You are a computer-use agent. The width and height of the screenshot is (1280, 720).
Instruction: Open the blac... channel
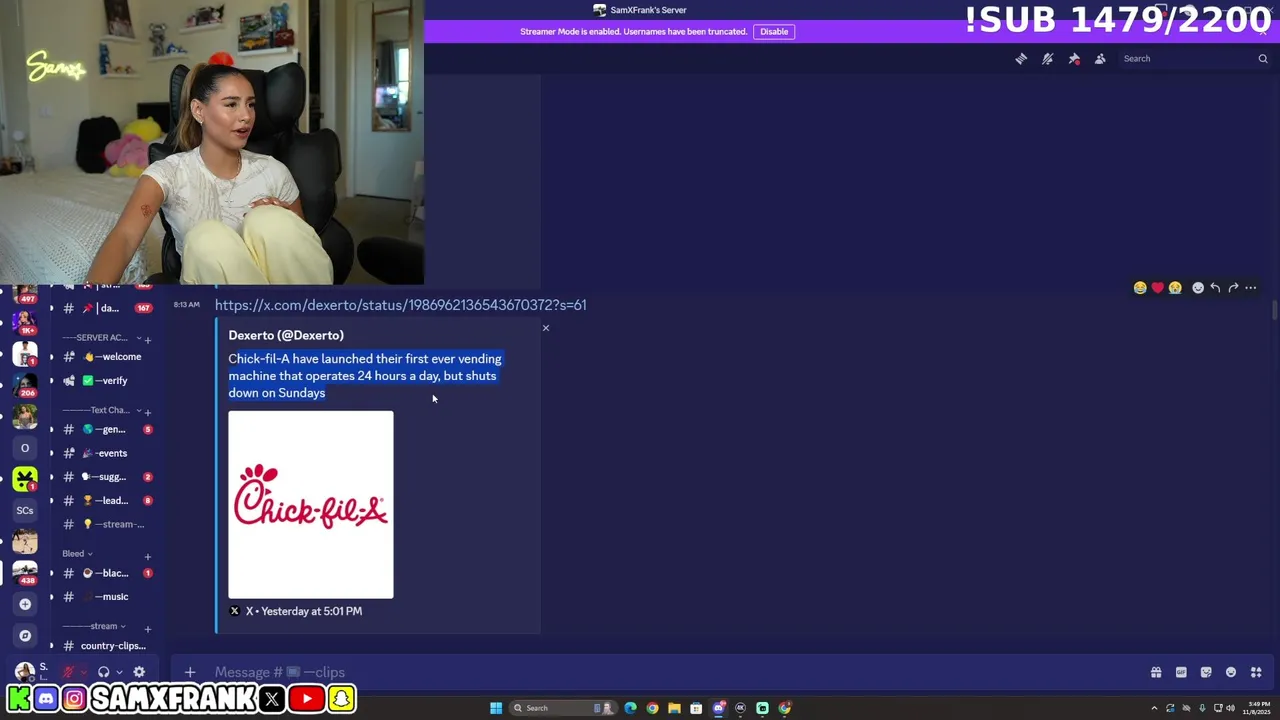[106, 573]
